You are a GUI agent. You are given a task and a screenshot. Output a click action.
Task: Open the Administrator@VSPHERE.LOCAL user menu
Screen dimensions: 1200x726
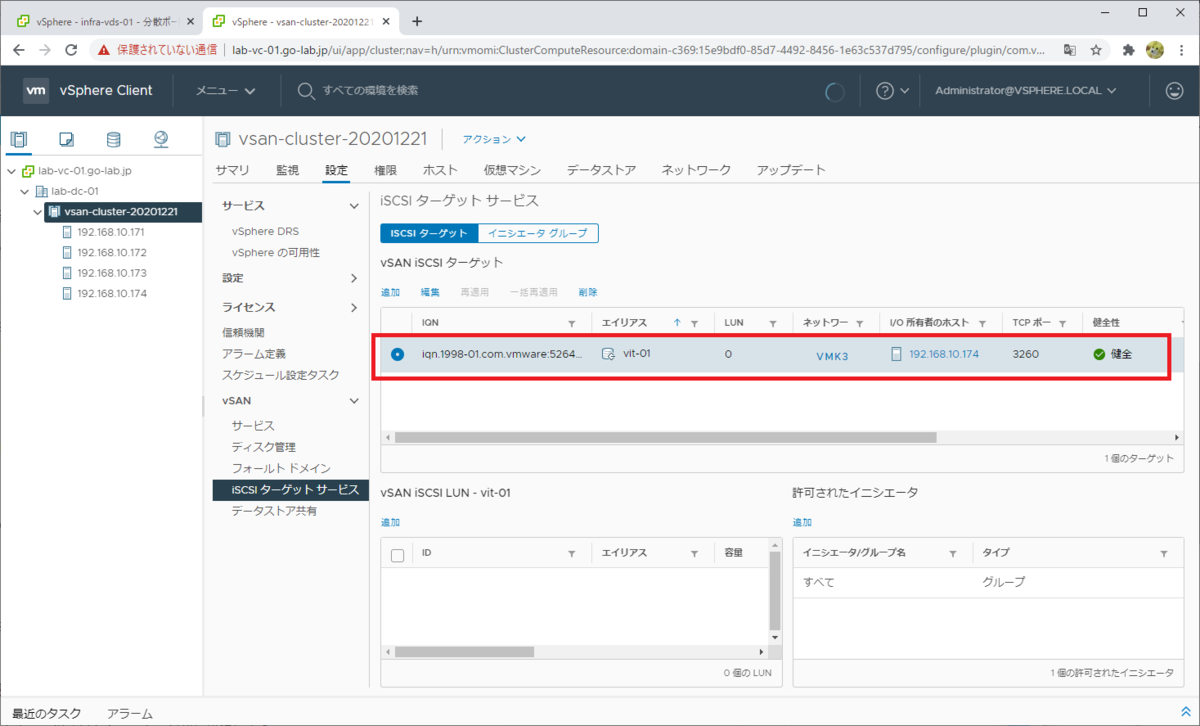click(x=1025, y=91)
